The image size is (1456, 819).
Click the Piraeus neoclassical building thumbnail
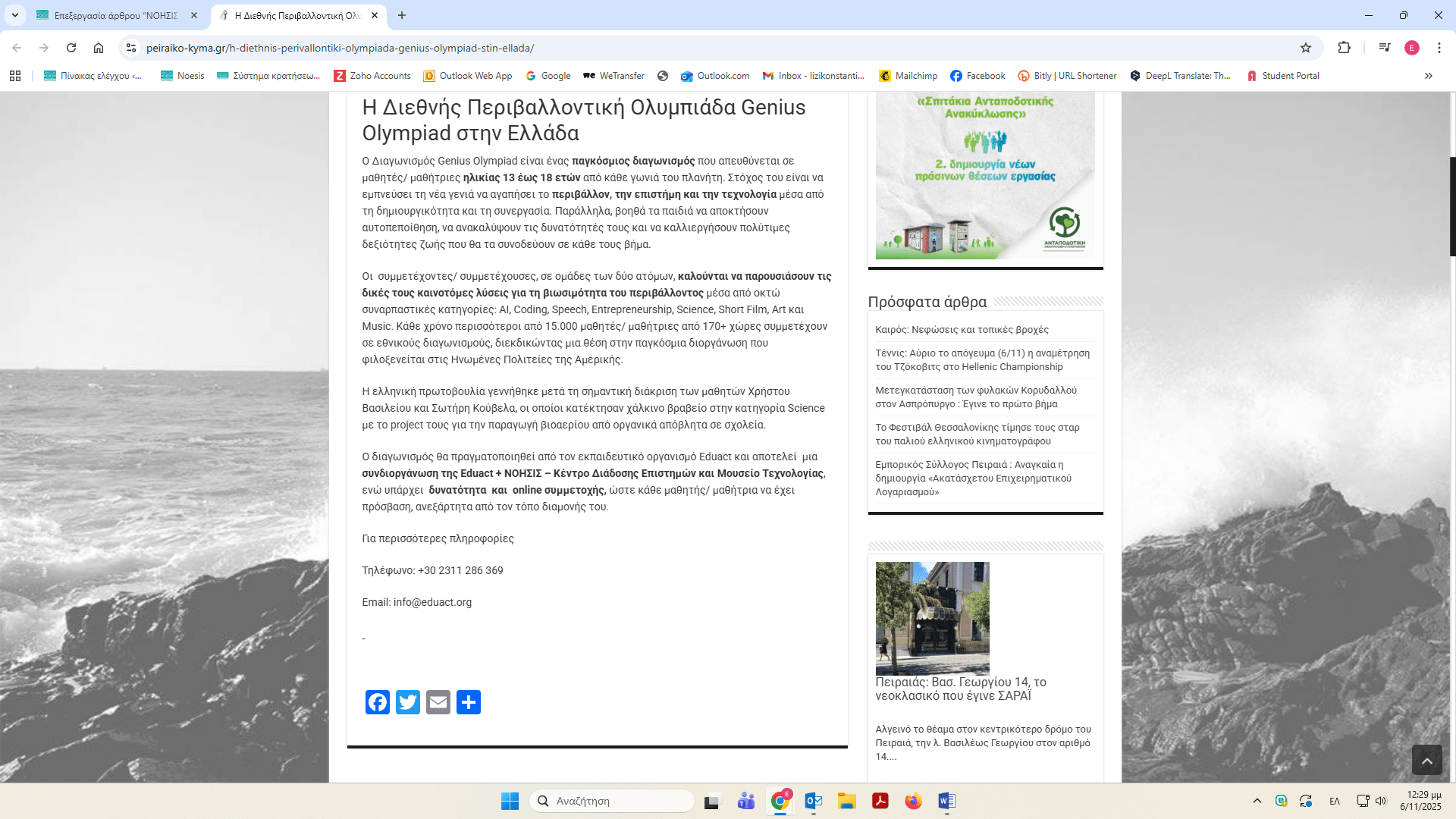pyautogui.click(x=932, y=618)
